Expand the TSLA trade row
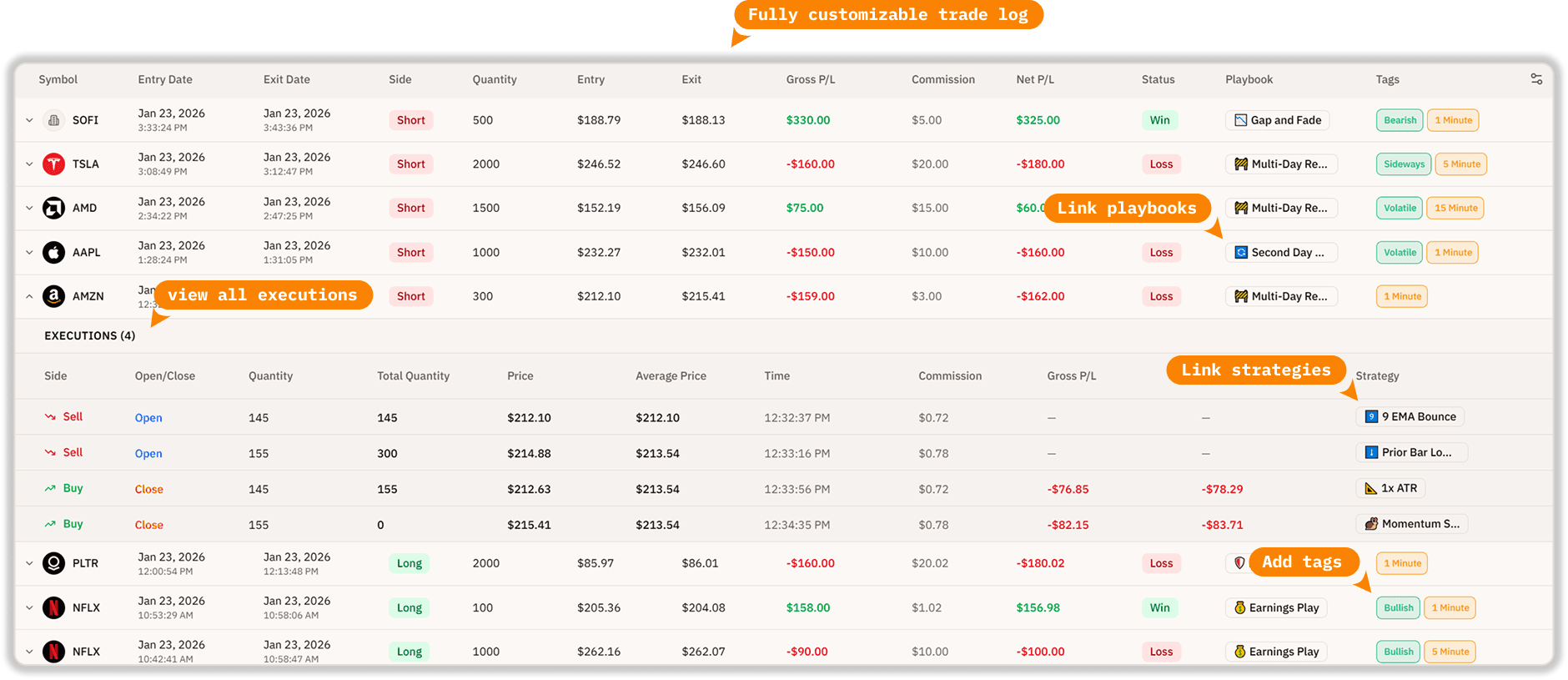The image size is (1568, 680). point(29,164)
